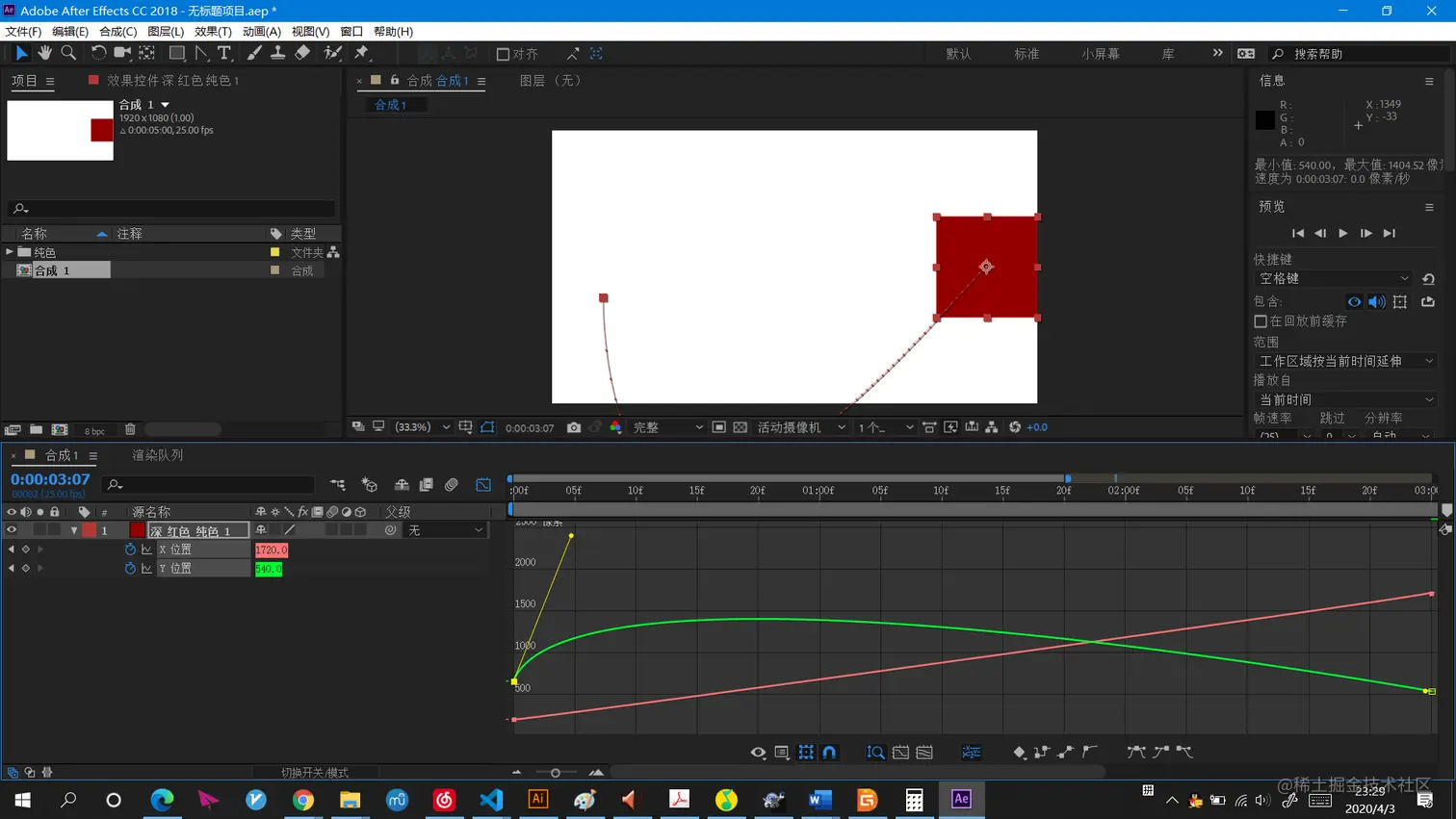This screenshot has height=819, width=1456.
Task: Select the Roto Brush tool
Action: 333,53
